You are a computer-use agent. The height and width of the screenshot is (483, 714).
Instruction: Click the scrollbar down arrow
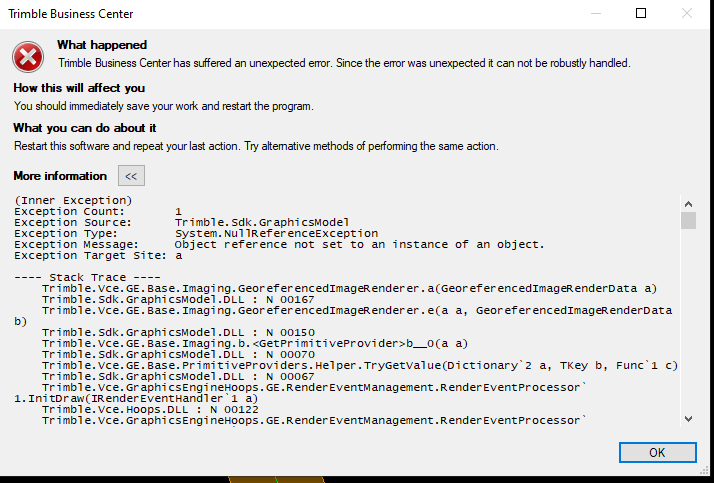click(688, 419)
